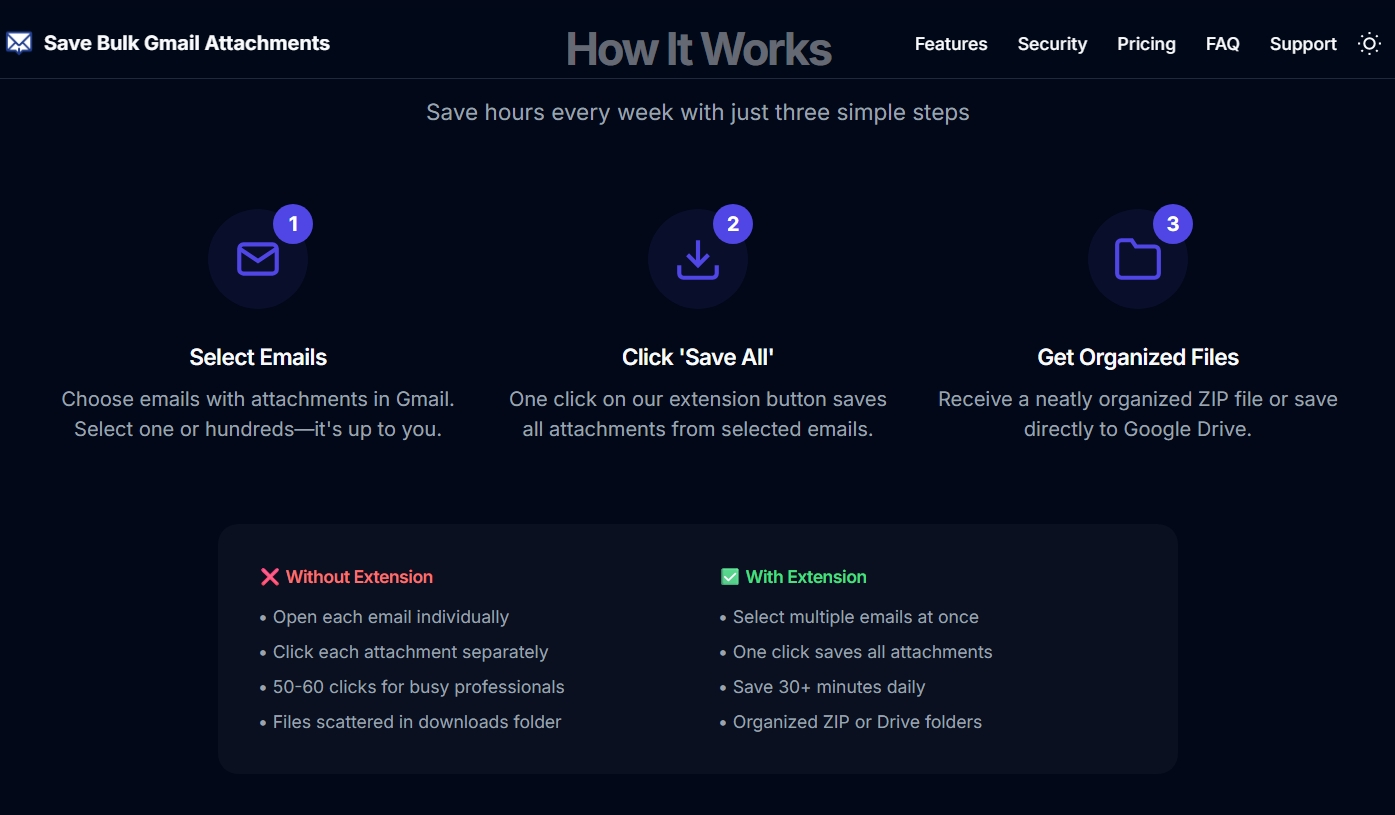
Task: Navigate to the Security section
Action: [1052, 44]
